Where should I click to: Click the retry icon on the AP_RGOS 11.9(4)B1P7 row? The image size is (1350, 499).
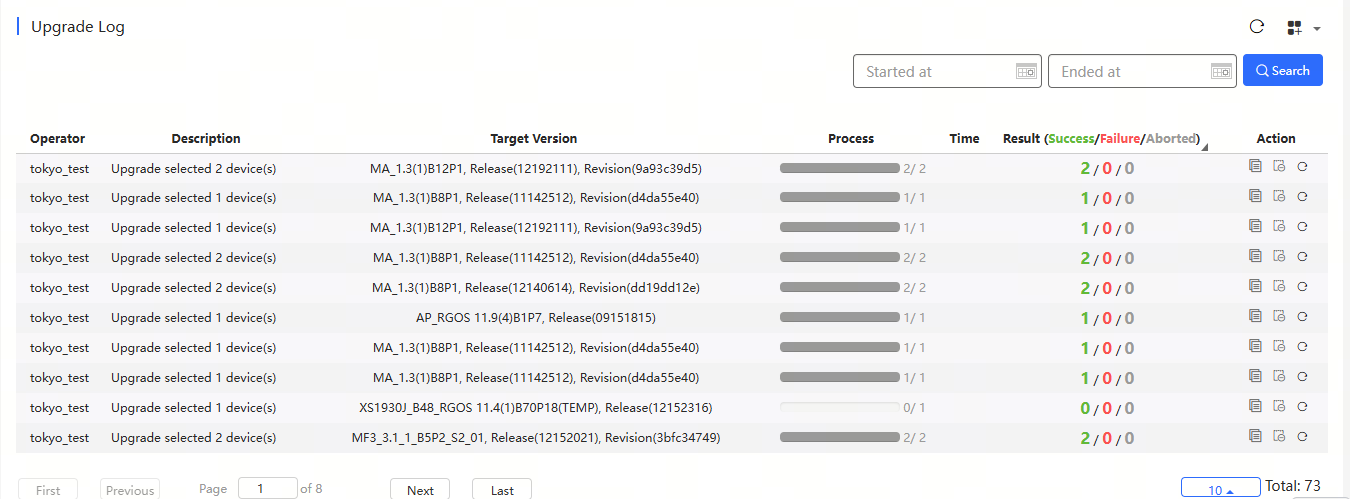pyautogui.click(x=1302, y=318)
